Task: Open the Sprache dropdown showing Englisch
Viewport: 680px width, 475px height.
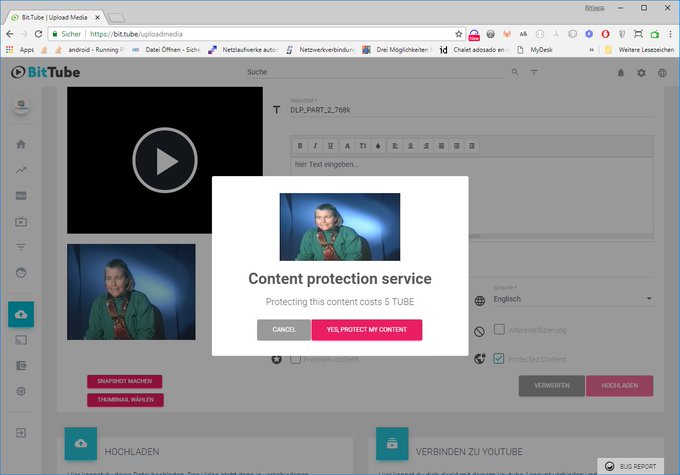Action: click(572, 299)
